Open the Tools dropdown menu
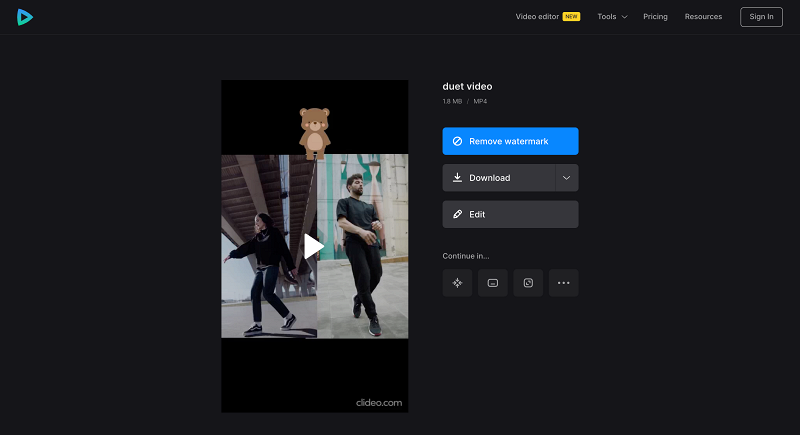Screen dimensions: 800x435 tap(612, 17)
